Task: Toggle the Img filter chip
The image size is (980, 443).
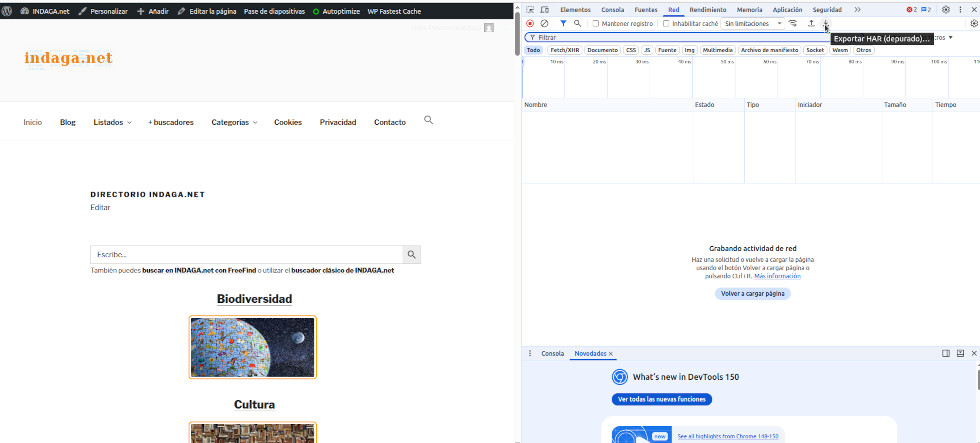Action: (689, 50)
